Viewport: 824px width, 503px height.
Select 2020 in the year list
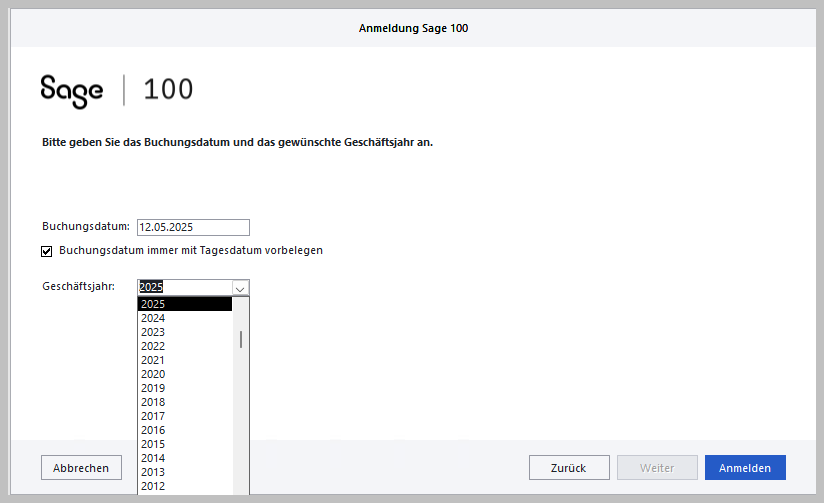(x=184, y=374)
